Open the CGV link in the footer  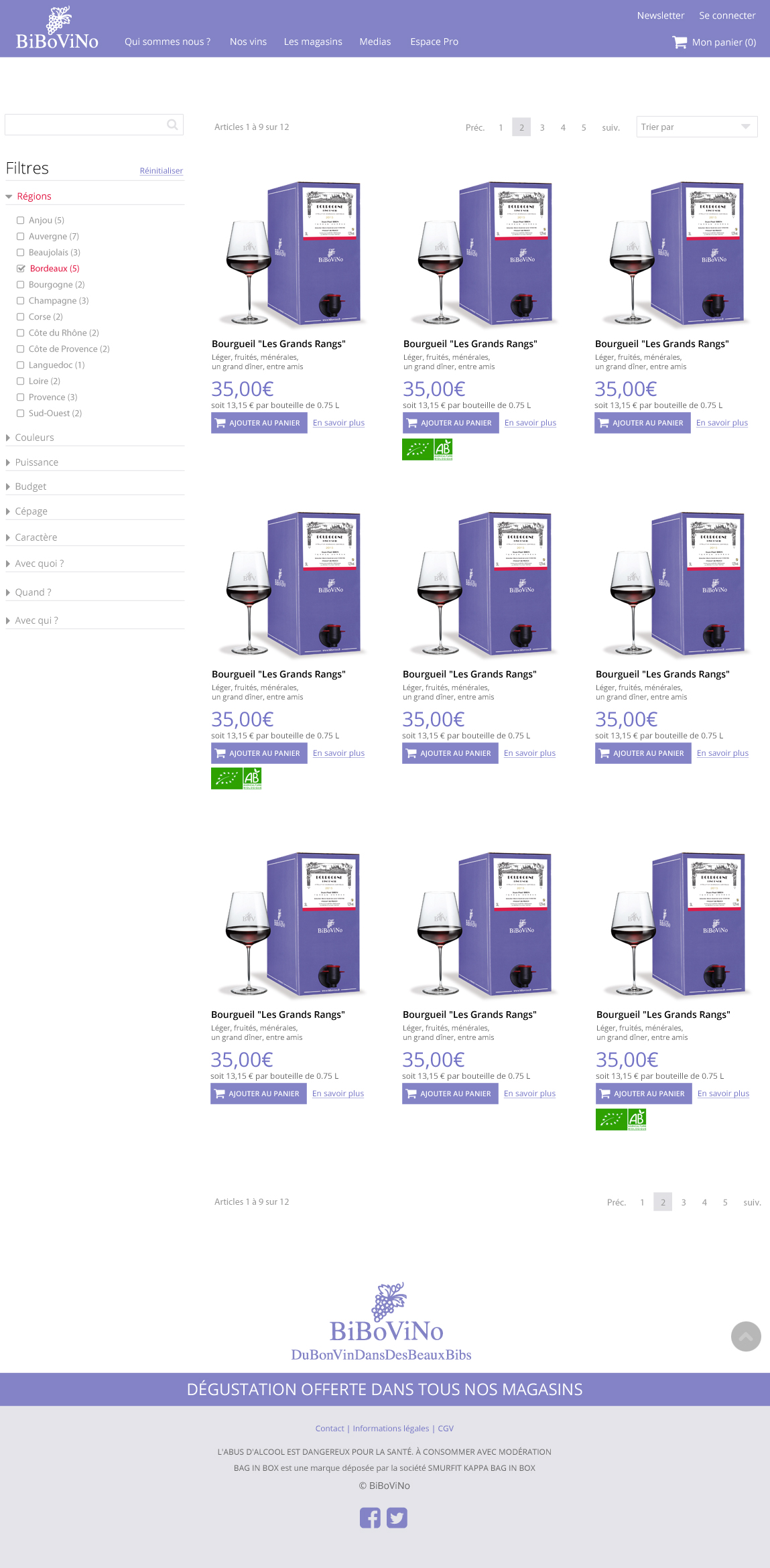pyautogui.click(x=446, y=1429)
